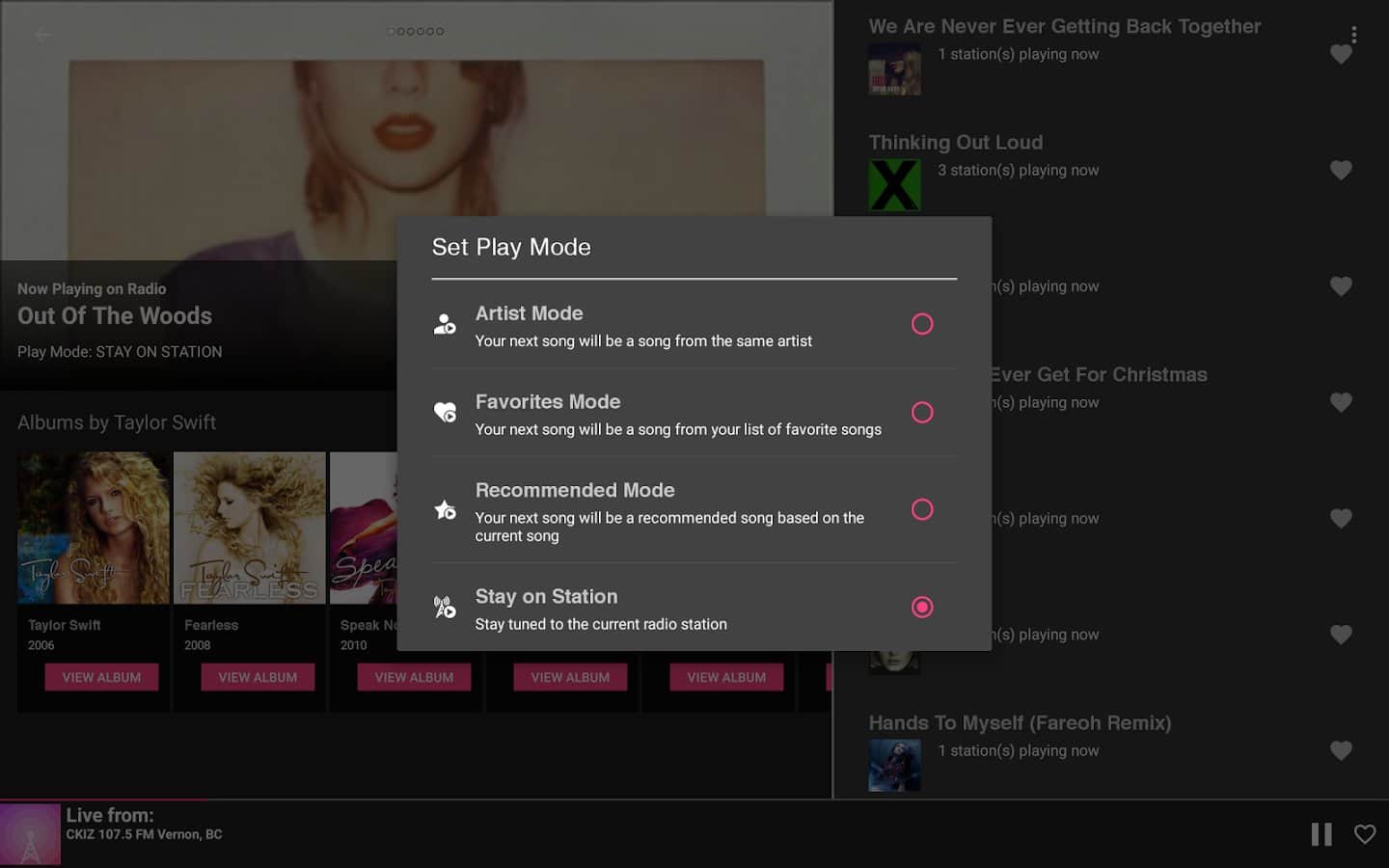Click the station logo in the player bar
This screenshot has height=868, width=1389.
click(x=31, y=834)
